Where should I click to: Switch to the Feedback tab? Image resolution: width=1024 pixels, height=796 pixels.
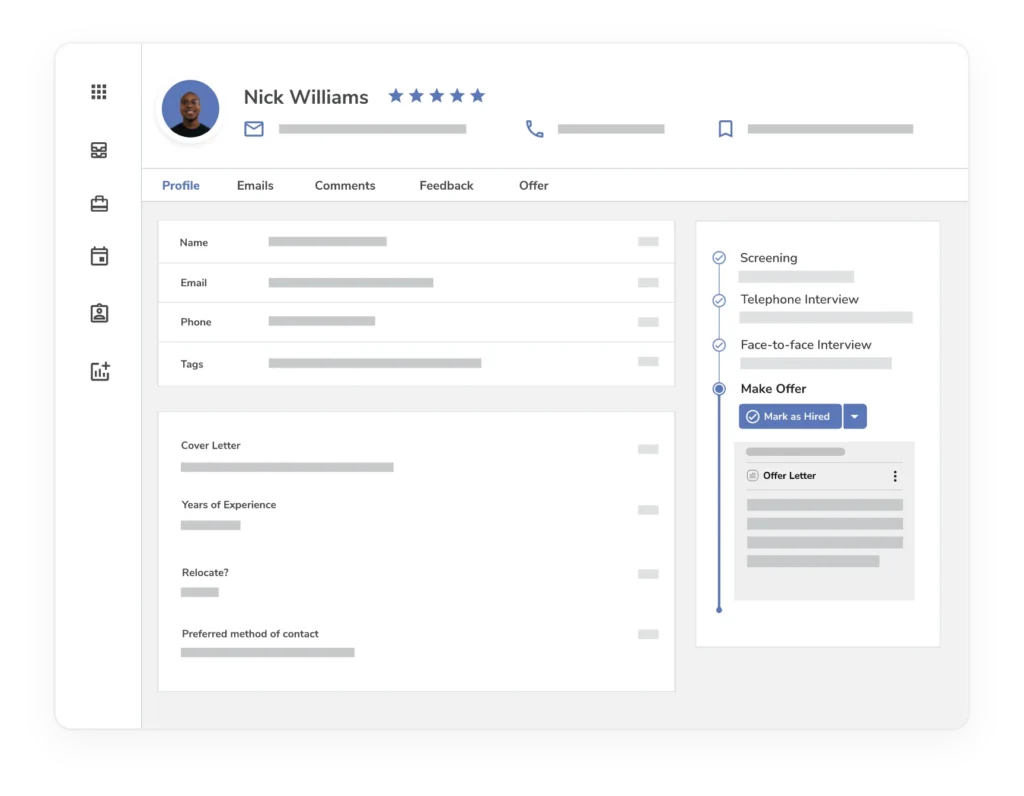[446, 186]
